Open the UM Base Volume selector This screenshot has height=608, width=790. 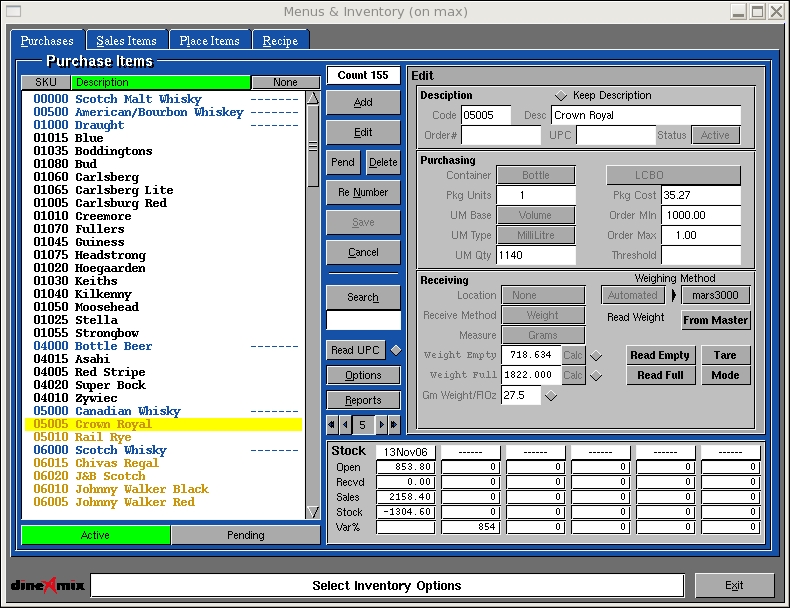(536, 215)
